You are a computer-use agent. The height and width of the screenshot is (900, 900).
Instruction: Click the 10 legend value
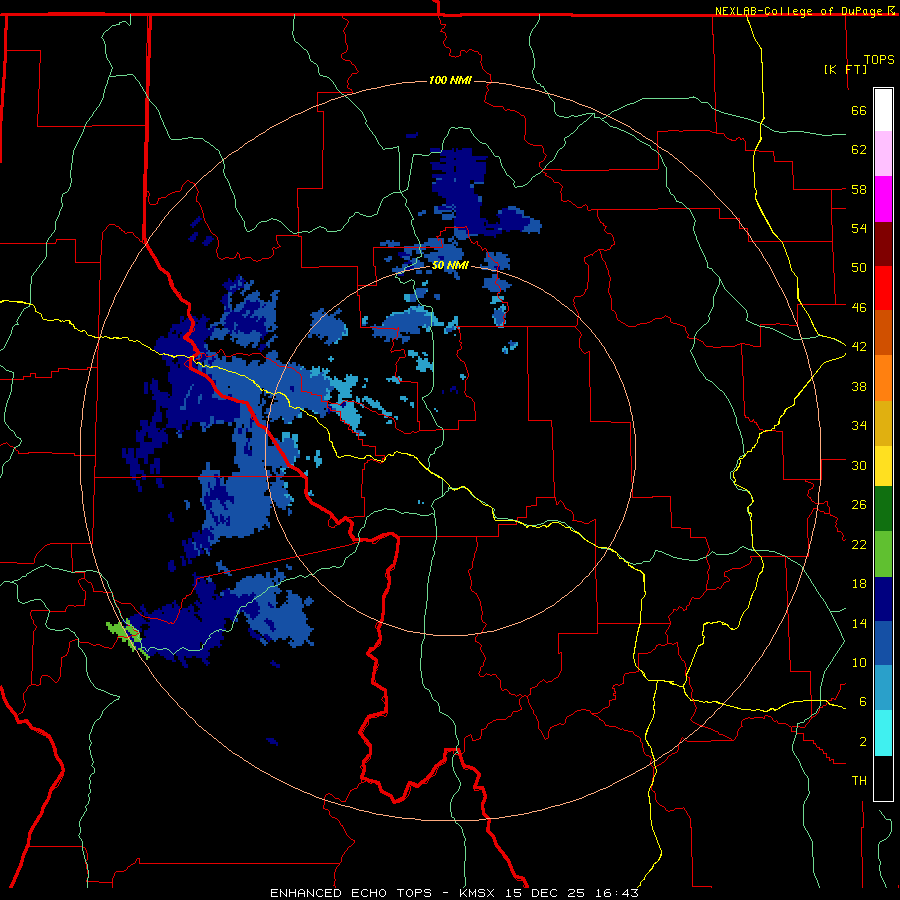(x=859, y=662)
